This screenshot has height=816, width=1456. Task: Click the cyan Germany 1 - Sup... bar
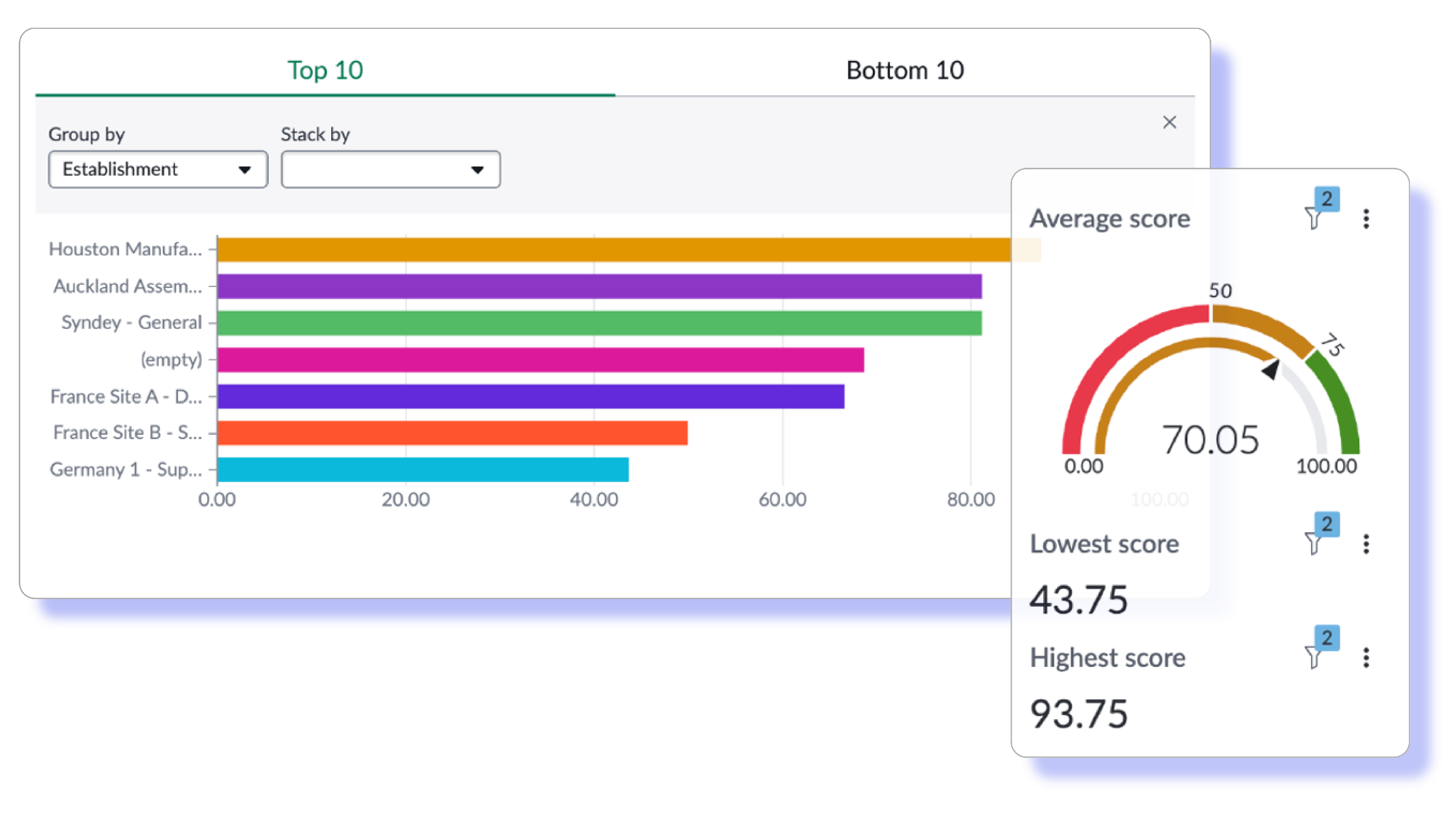coord(422,469)
